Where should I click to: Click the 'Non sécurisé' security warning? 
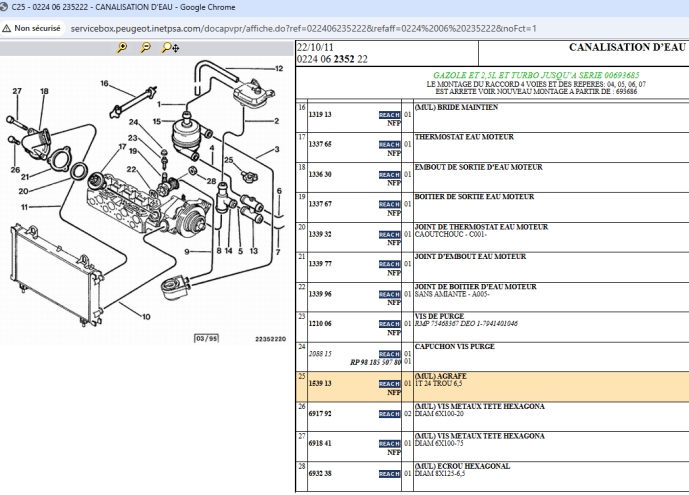32,28
